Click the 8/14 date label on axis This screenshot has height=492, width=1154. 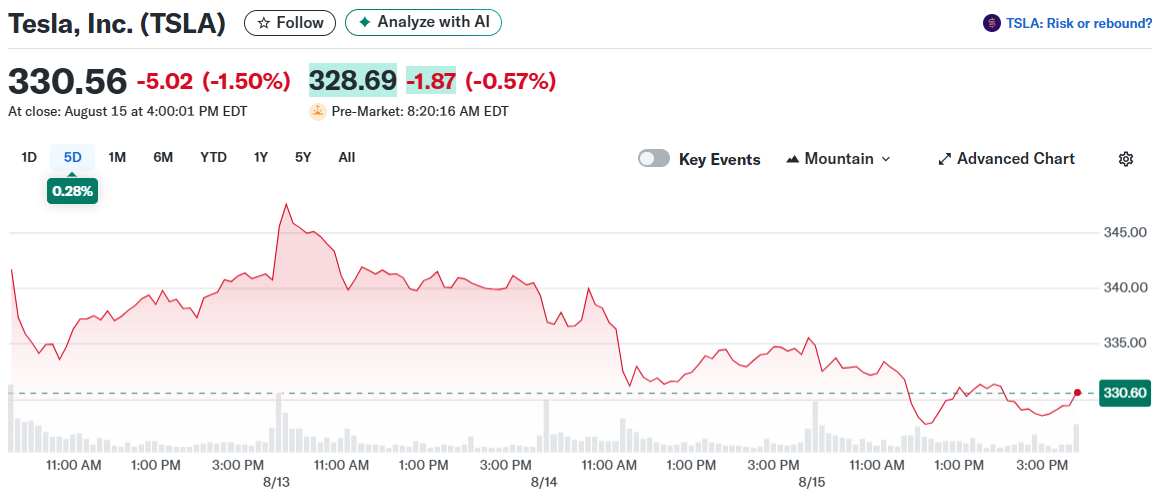pyautogui.click(x=545, y=482)
